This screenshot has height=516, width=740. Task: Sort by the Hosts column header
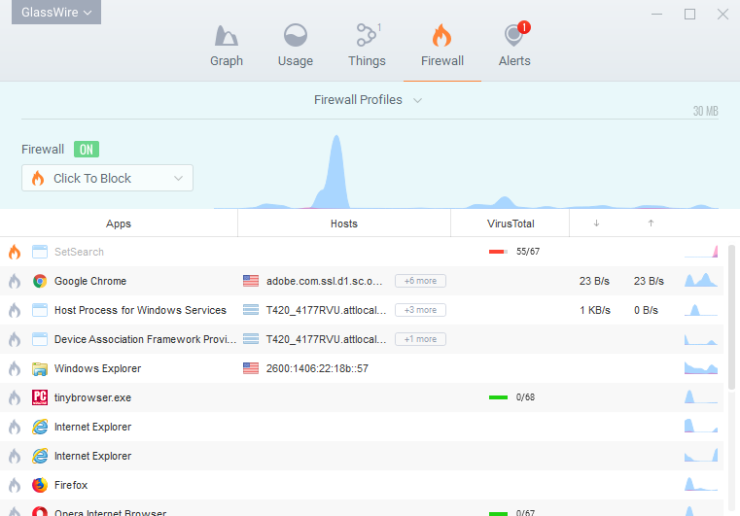coord(344,224)
